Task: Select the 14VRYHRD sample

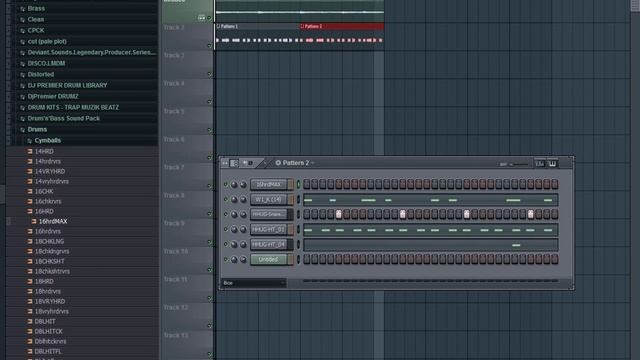Action: 50,171
